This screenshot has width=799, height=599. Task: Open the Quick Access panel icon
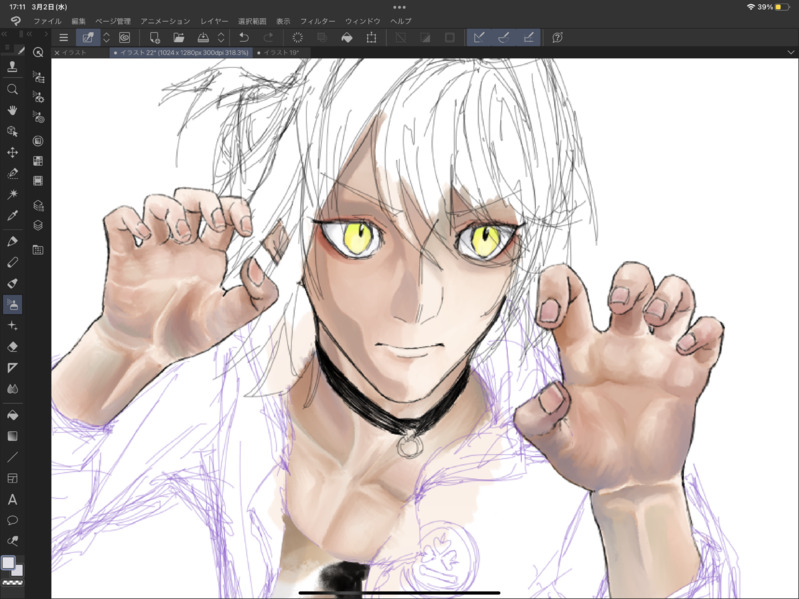(x=38, y=52)
